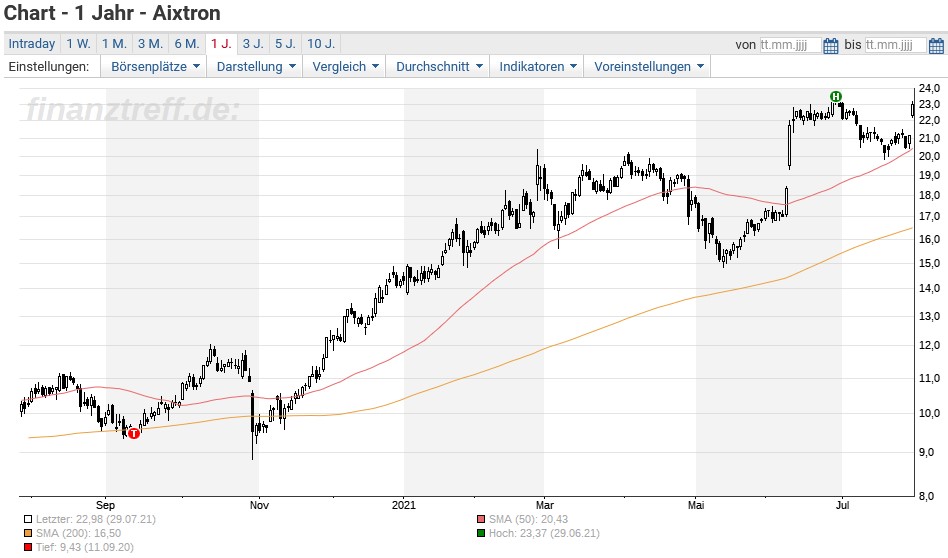Screen dimensions: 948x558
Task: Click the white Letzter legend swatch
Action: pos(28,519)
